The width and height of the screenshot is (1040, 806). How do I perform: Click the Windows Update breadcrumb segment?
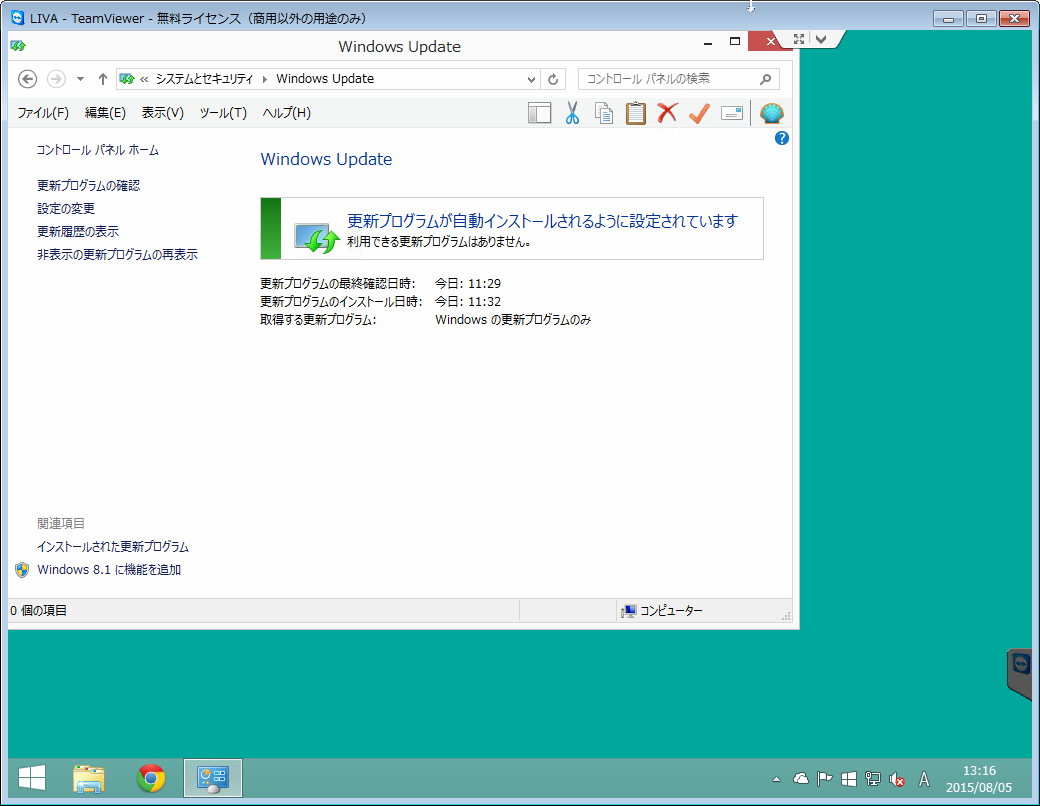(x=325, y=79)
